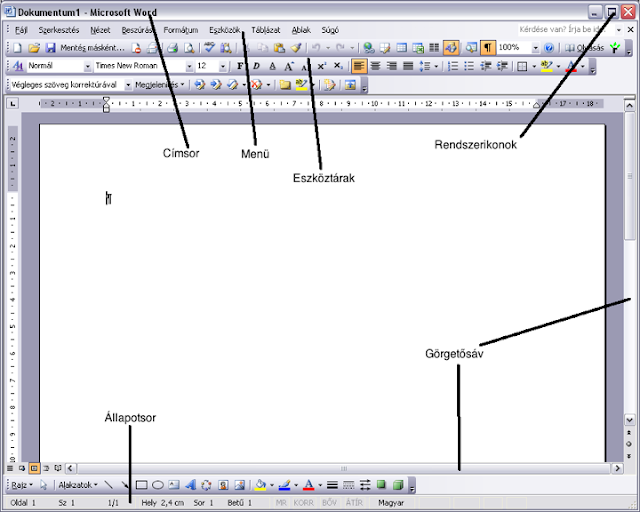This screenshot has height=512, width=640.
Task: Open Word Help question mark icon
Action: coord(549,48)
